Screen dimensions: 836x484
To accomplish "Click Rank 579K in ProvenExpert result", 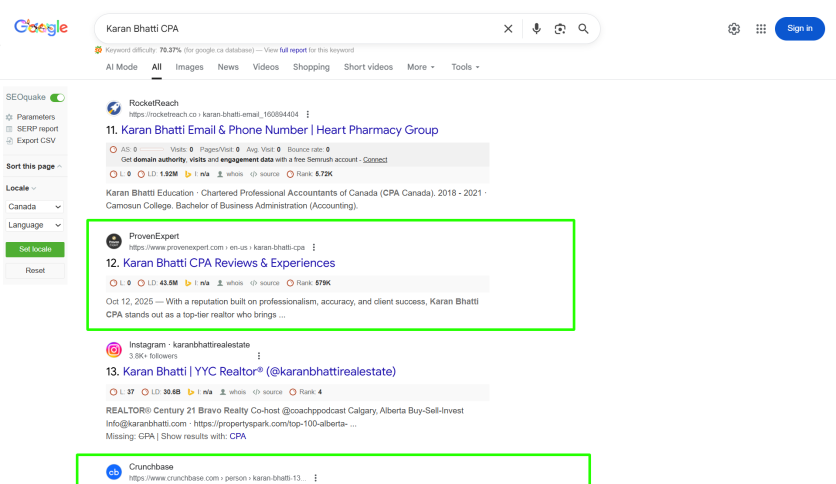I will click(309, 283).
